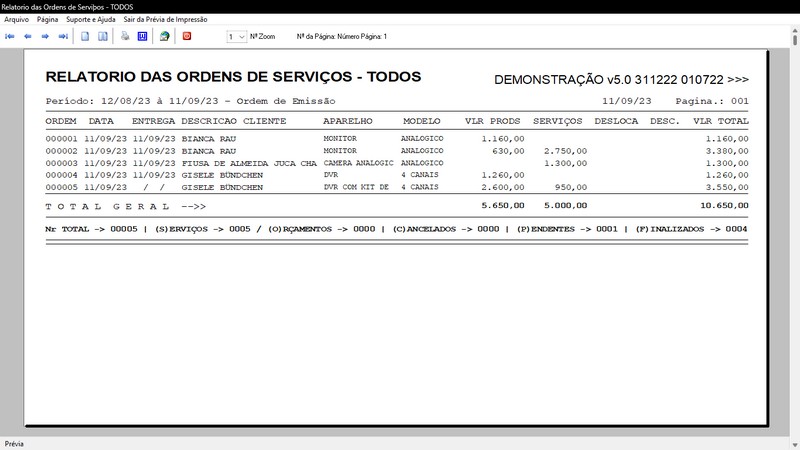Image resolution: width=800 pixels, height=450 pixels.
Task: Open the Suporte e Ajuda menu
Action: pos(91,19)
